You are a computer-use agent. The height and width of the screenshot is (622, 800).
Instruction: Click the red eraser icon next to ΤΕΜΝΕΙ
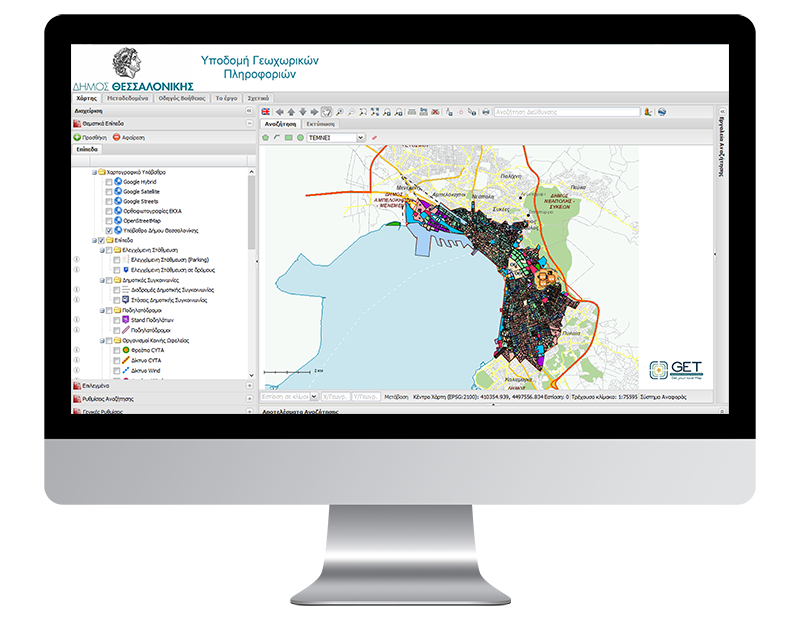[x=374, y=138]
